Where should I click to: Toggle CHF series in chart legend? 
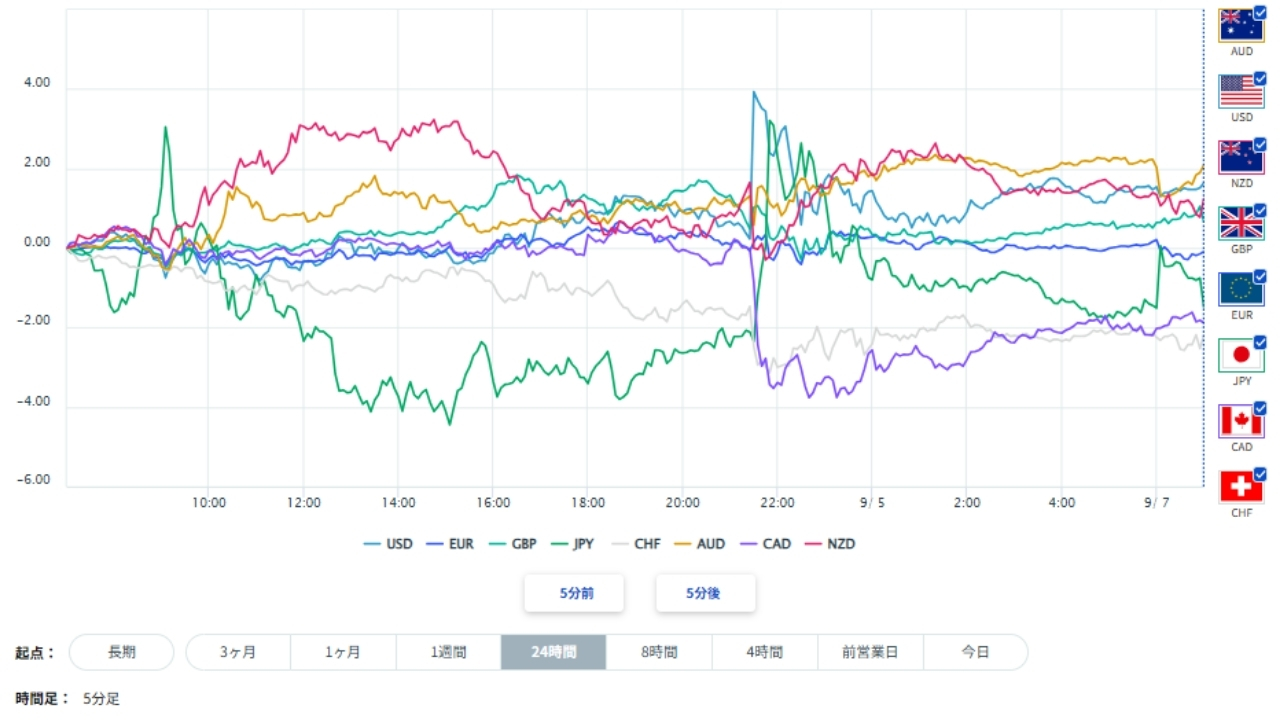click(x=635, y=544)
